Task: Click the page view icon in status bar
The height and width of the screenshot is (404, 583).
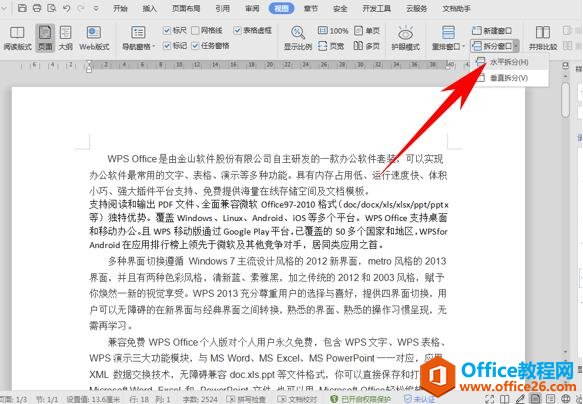Action: pos(535,399)
